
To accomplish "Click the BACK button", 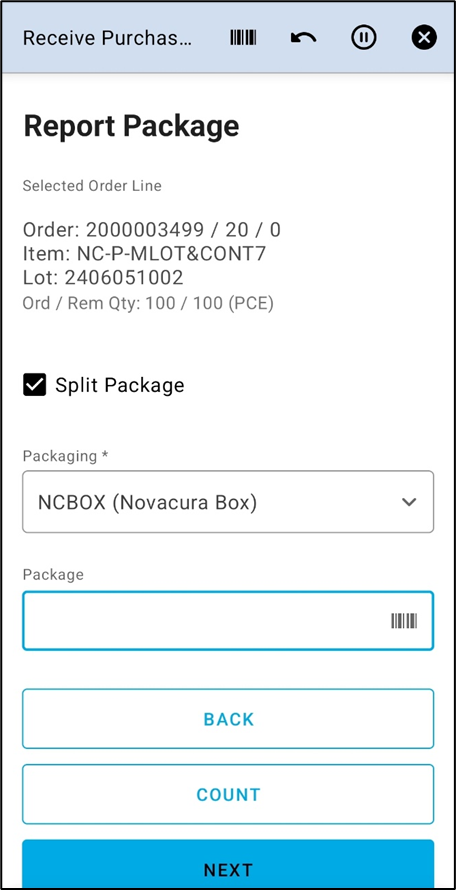I will point(228,719).
